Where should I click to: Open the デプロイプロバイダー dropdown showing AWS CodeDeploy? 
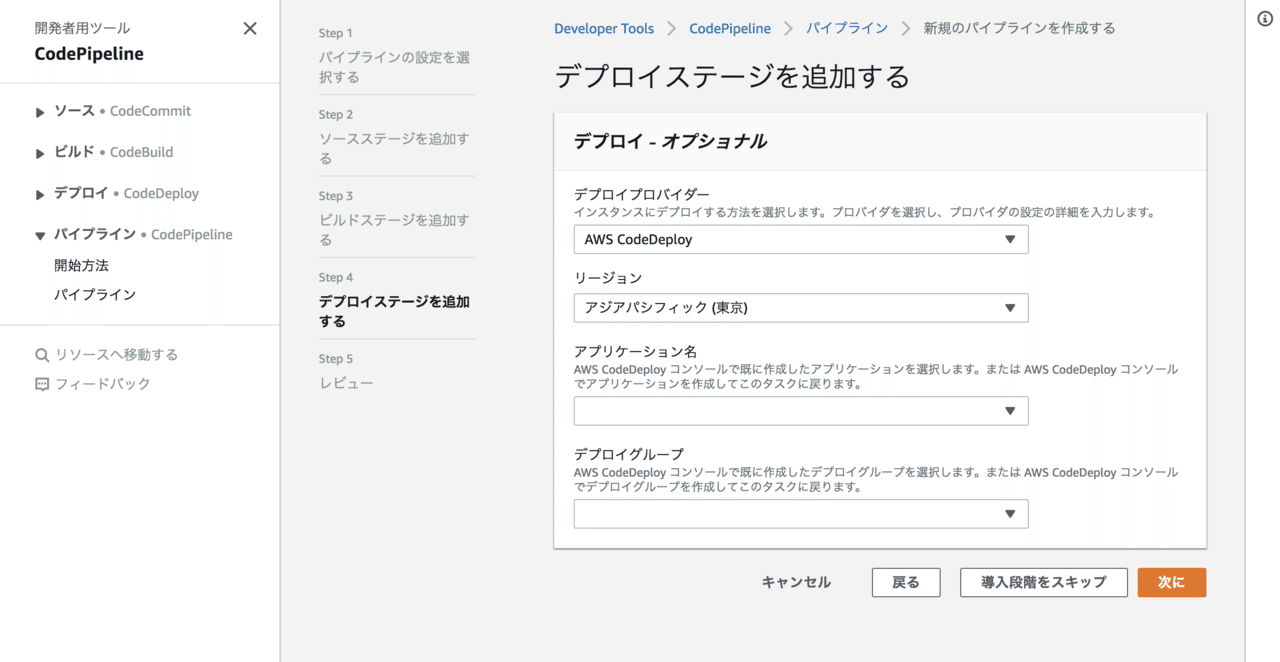coord(801,239)
